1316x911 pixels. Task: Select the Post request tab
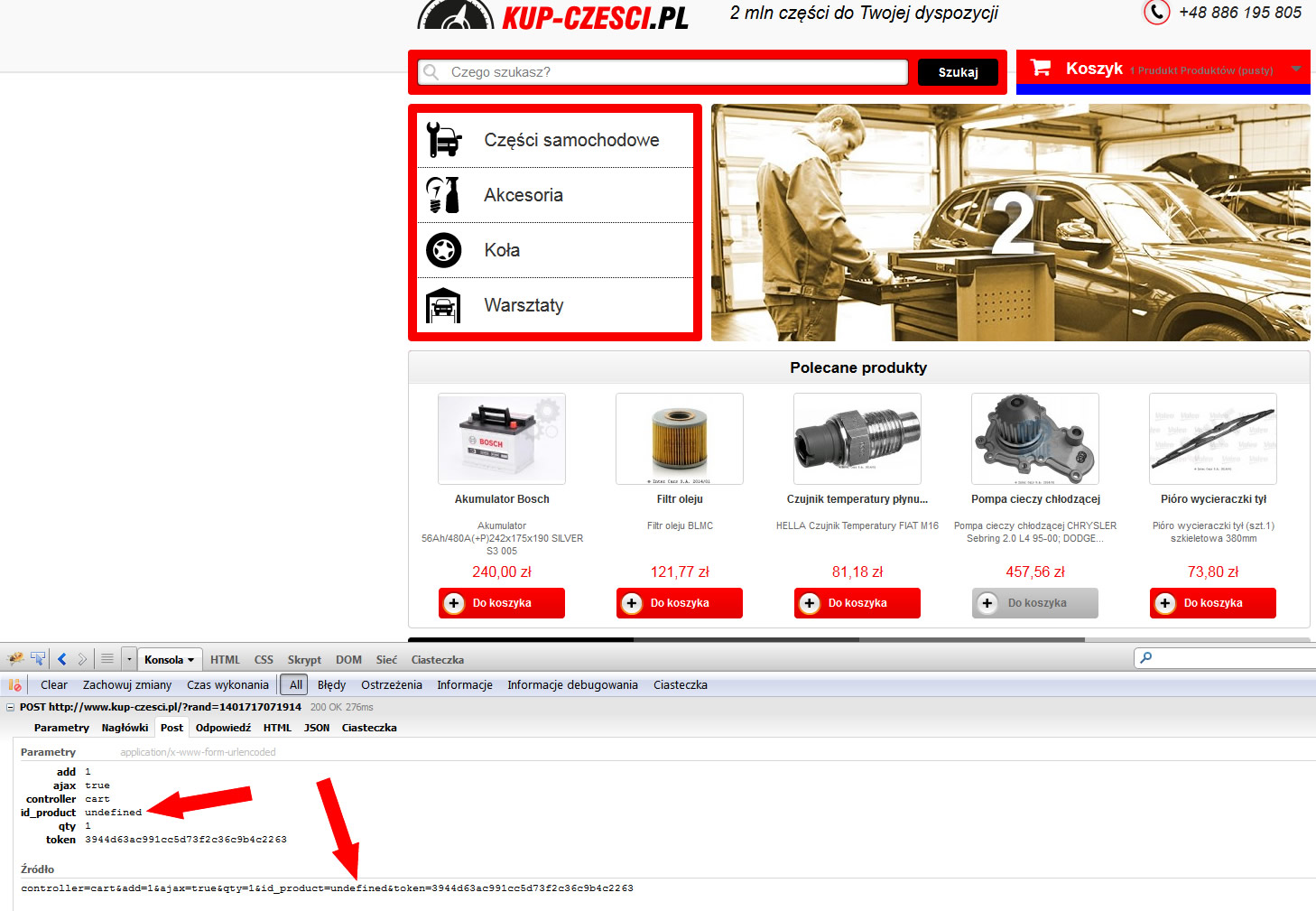[171, 728]
